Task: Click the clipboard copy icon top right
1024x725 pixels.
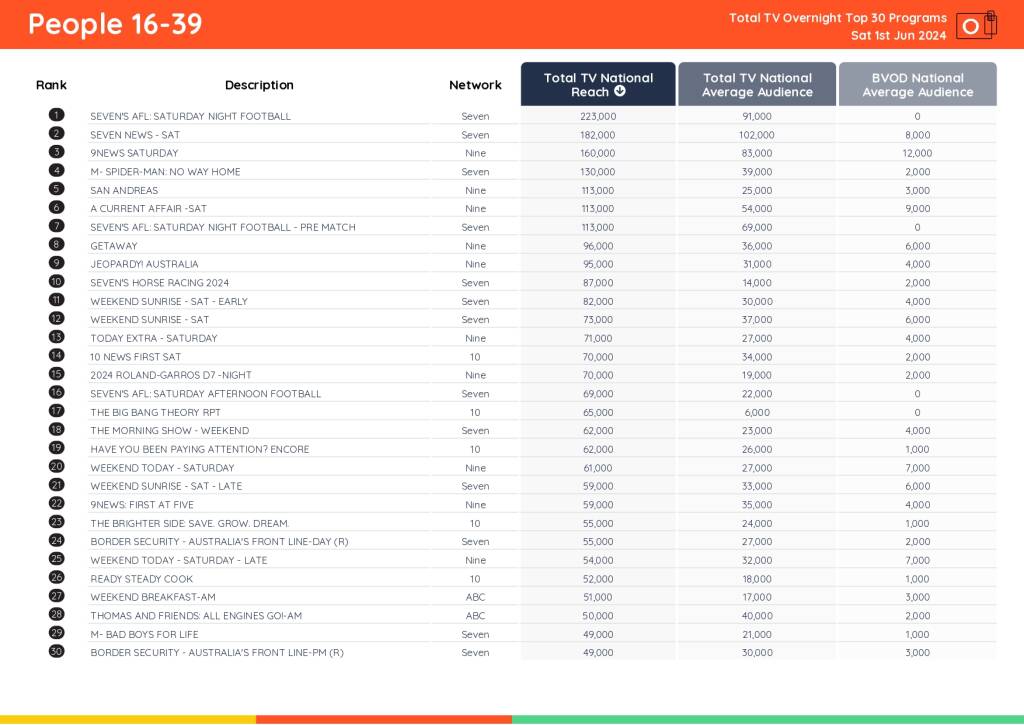Action: pyautogui.click(x=990, y=22)
